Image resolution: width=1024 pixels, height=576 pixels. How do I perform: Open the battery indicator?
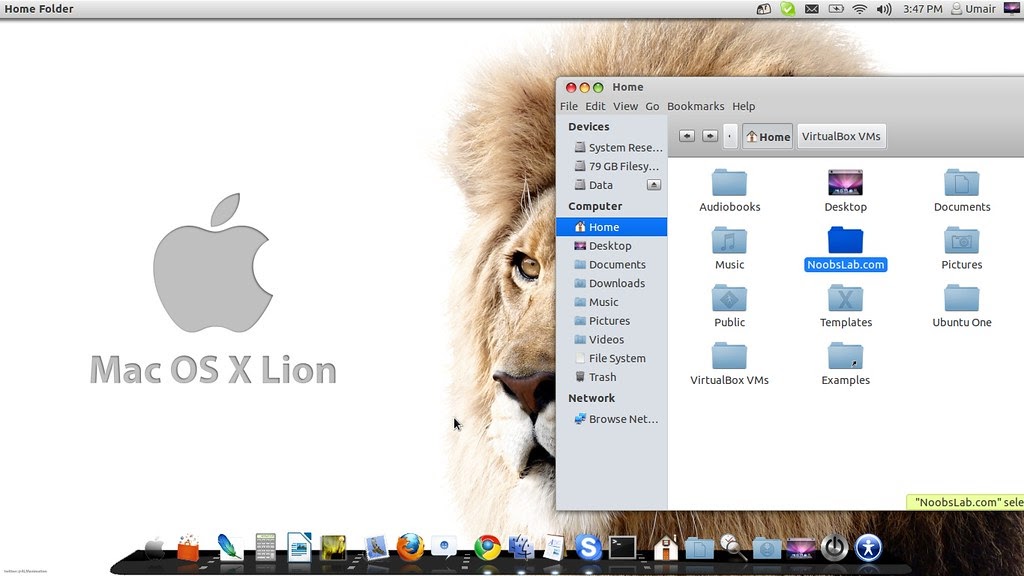pyautogui.click(x=836, y=9)
